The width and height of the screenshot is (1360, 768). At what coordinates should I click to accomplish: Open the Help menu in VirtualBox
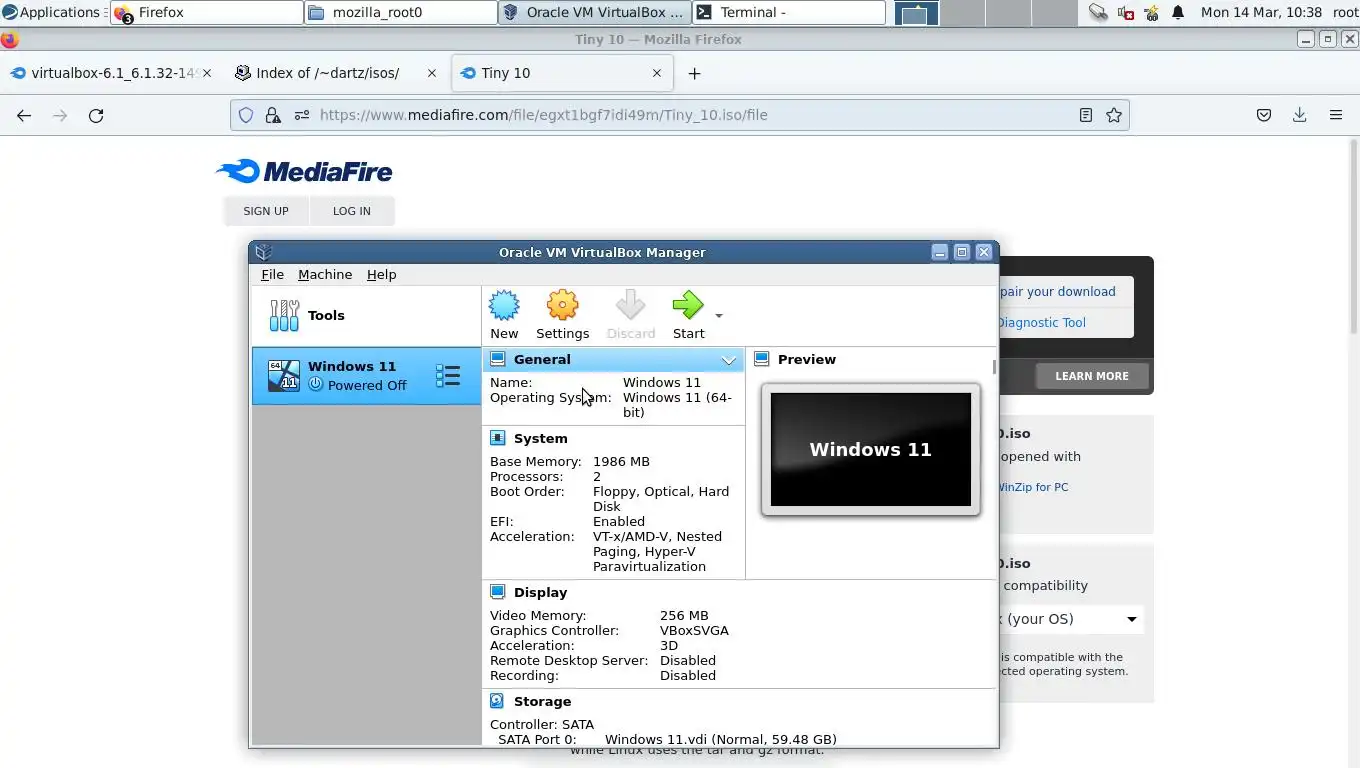(x=381, y=274)
